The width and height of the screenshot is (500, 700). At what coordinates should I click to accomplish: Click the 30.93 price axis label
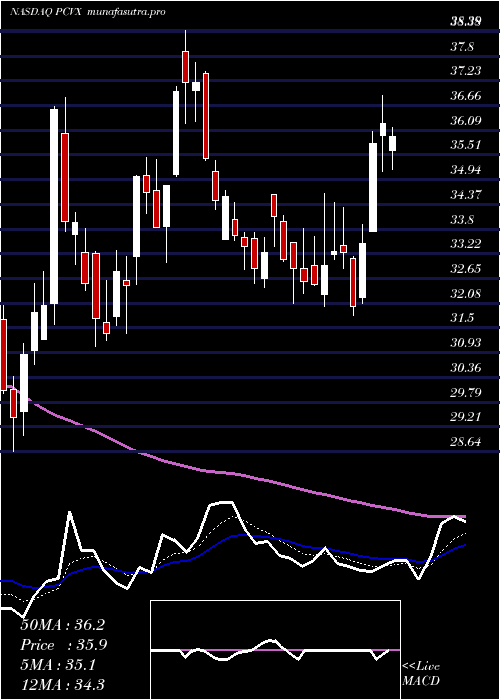coord(465,343)
